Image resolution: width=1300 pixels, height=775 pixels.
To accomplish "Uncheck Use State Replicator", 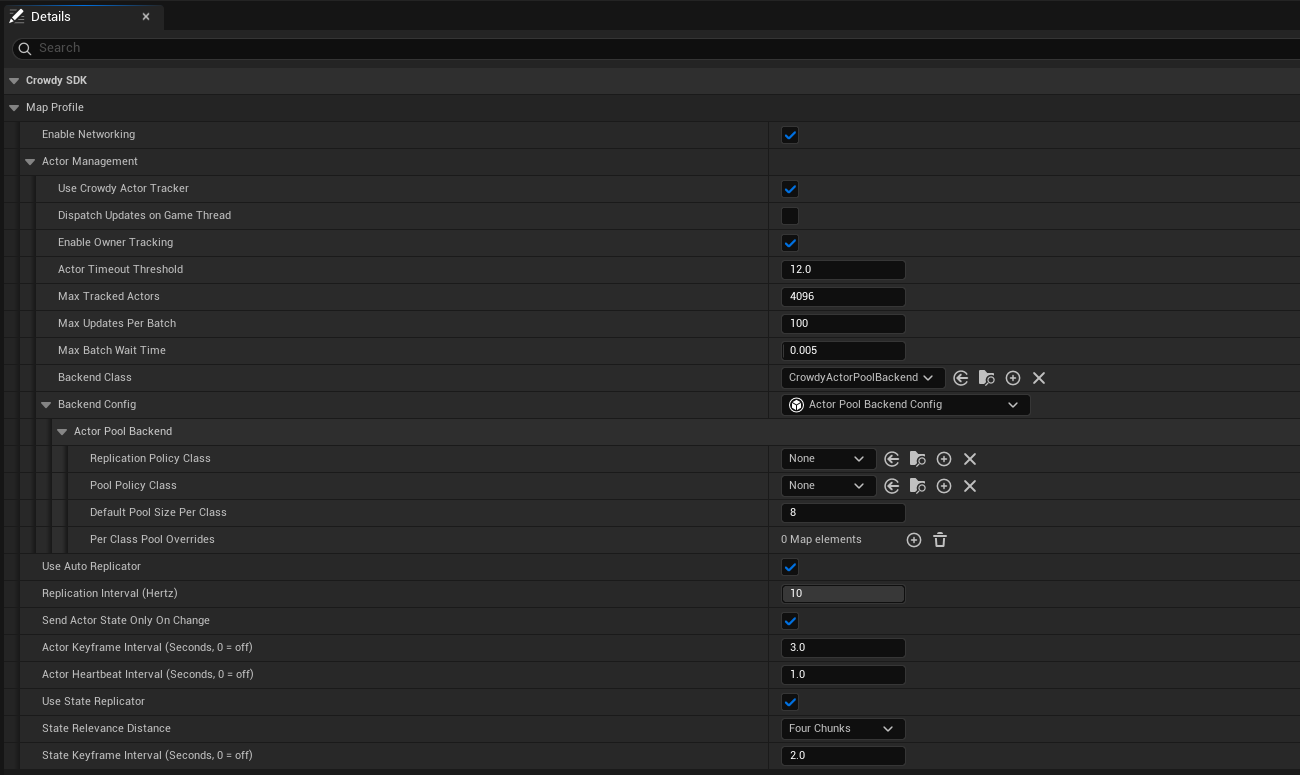I will point(790,702).
